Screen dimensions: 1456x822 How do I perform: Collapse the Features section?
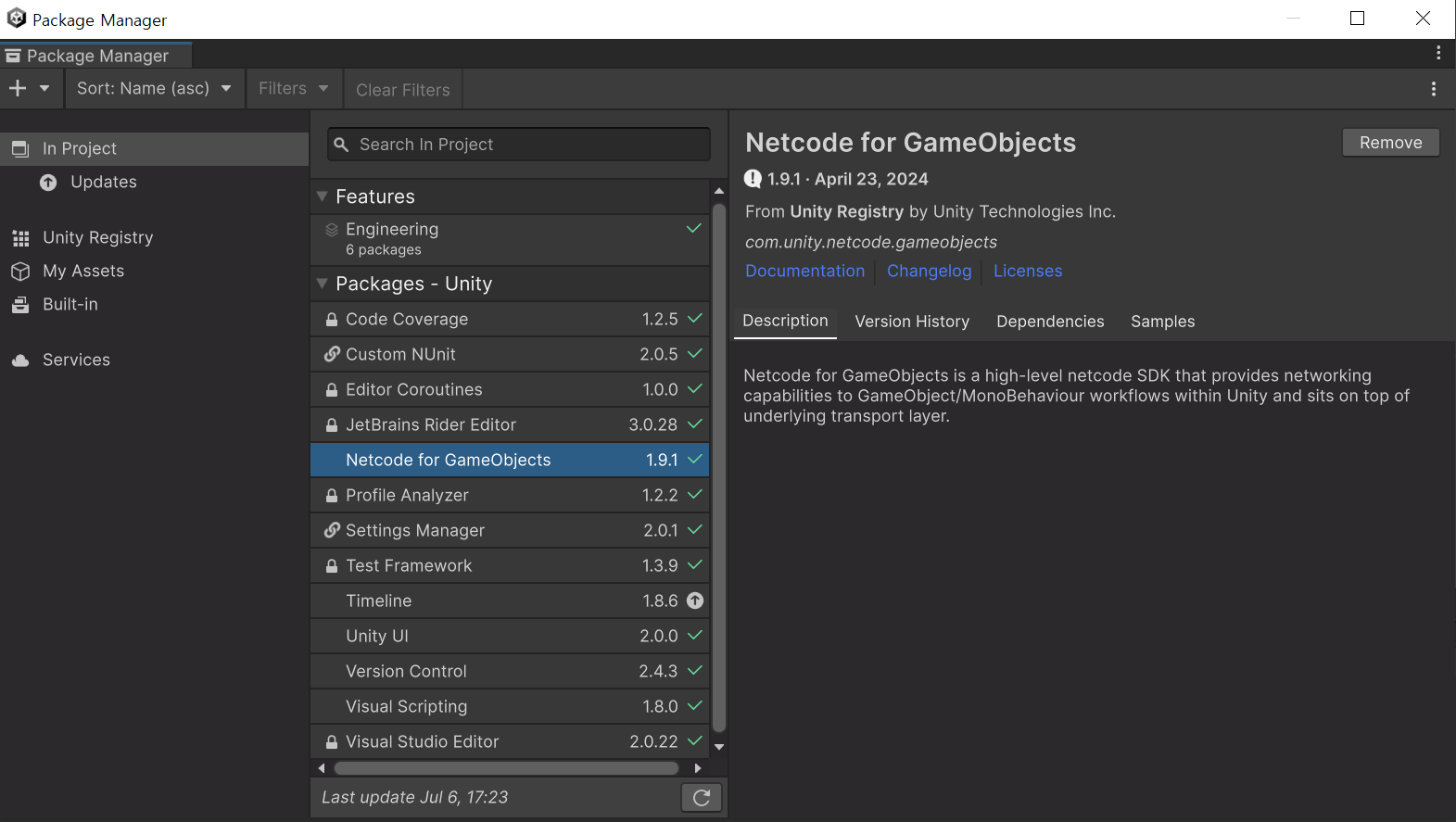(323, 196)
